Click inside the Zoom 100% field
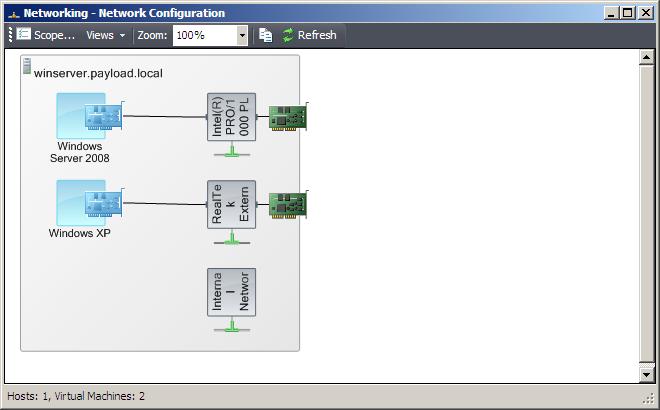Viewport: 660px width, 410px height. (204, 35)
